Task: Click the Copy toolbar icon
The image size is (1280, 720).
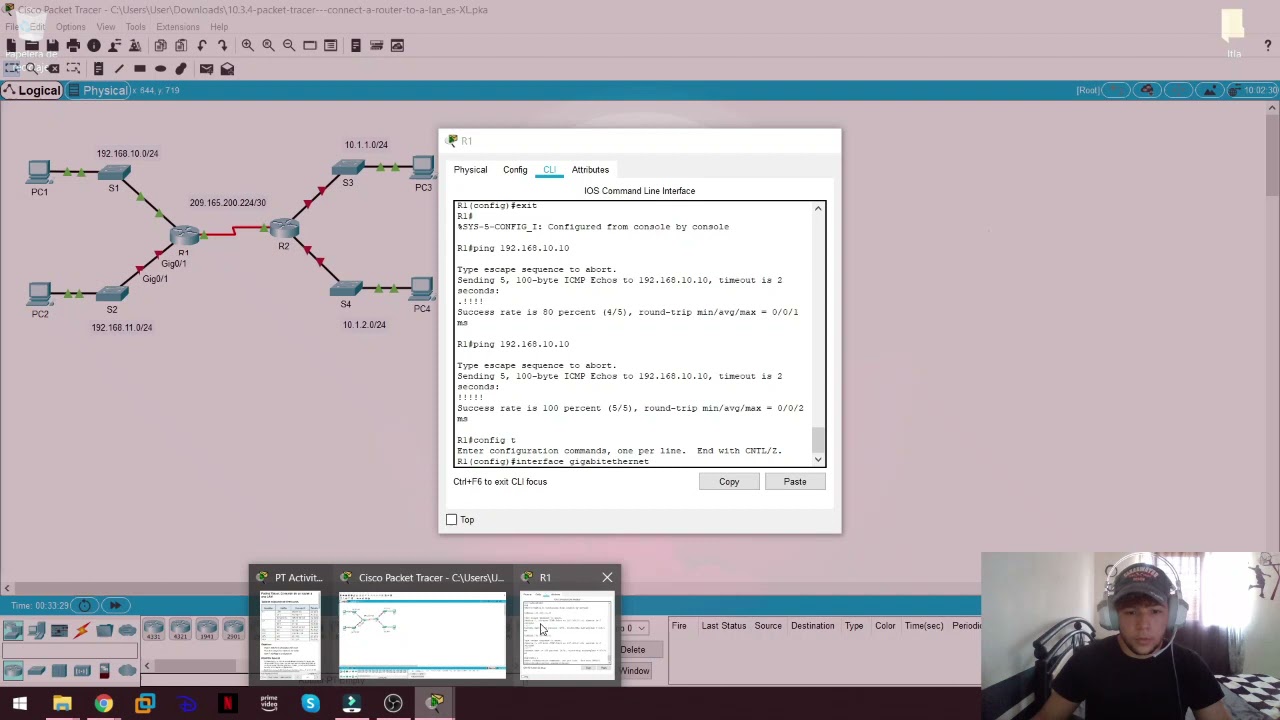Action: click(160, 45)
